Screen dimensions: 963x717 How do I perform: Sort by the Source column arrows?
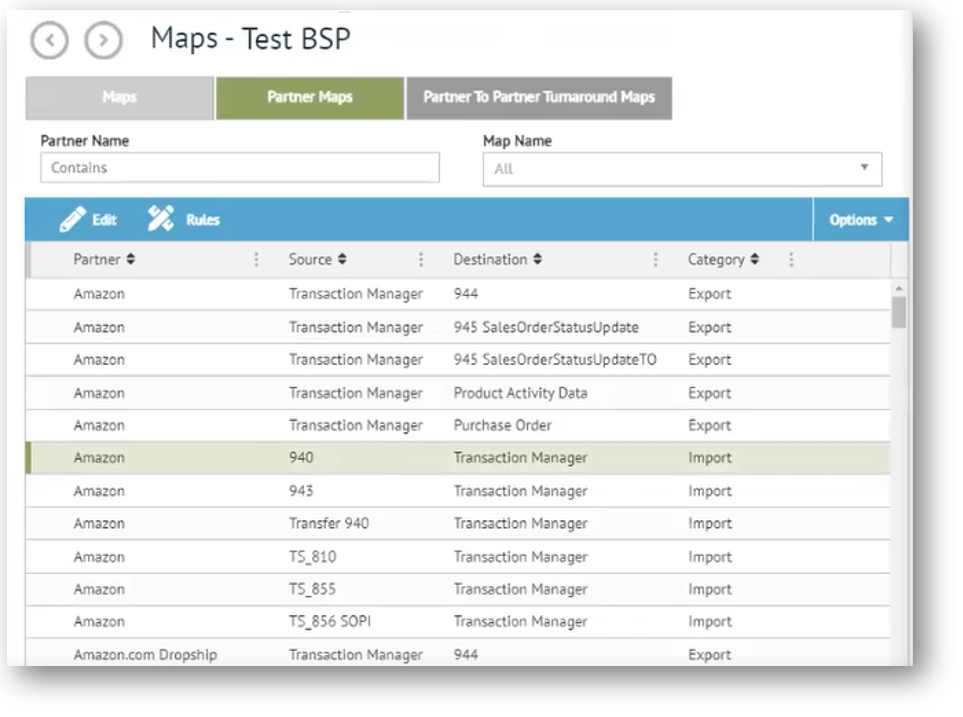click(342, 260)
